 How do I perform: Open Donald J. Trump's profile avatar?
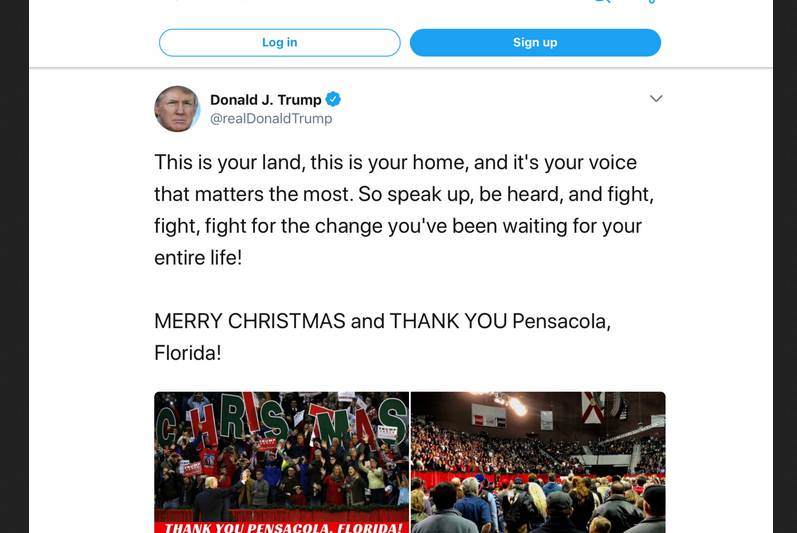click(x=177, y=109)
